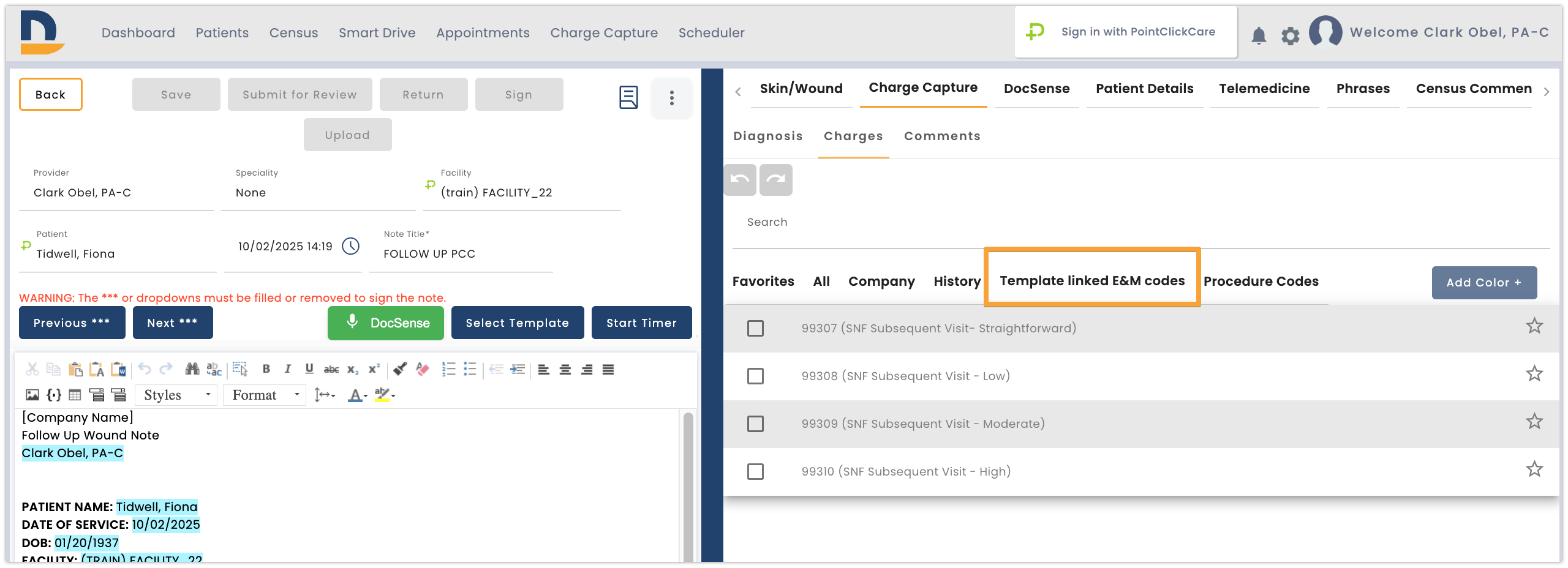Image resolution: width=1568 pixels, height=568 pixels.
Task: Click the undo arrow in Charges panel
Action: click(740, 179)
